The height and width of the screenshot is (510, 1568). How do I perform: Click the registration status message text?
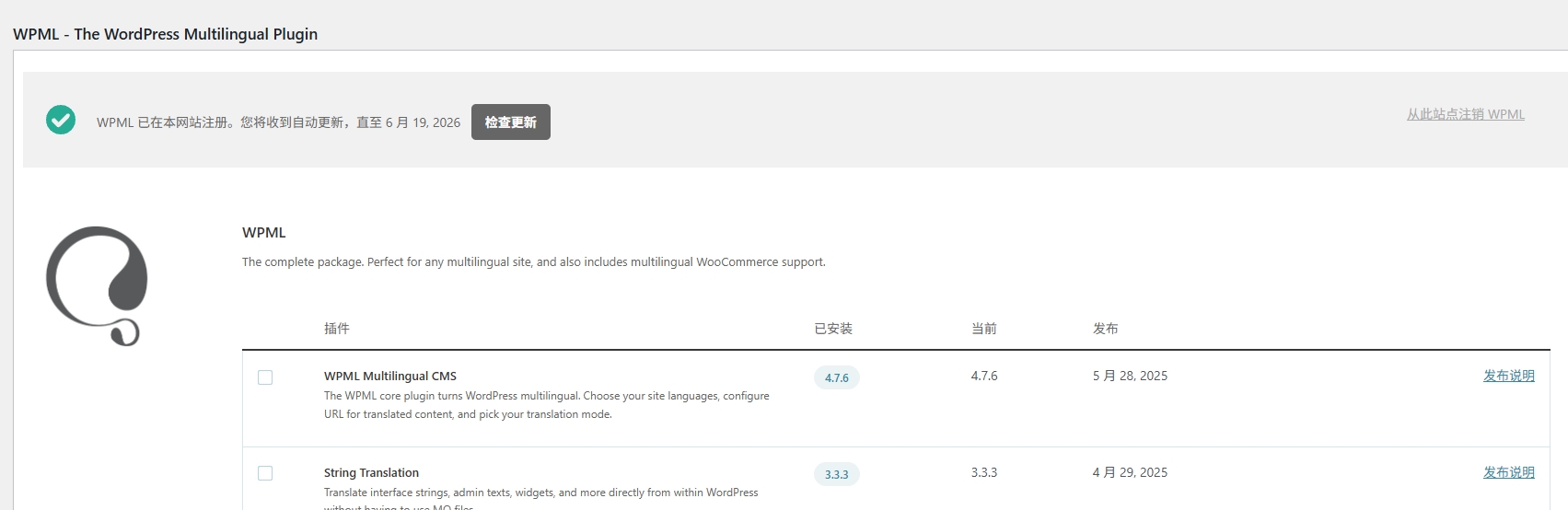278,122
